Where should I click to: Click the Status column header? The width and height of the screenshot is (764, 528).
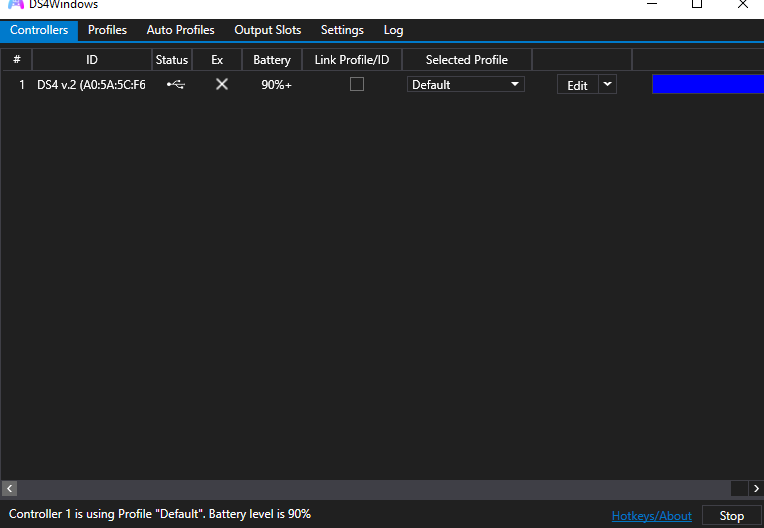(x=172, y=60)
